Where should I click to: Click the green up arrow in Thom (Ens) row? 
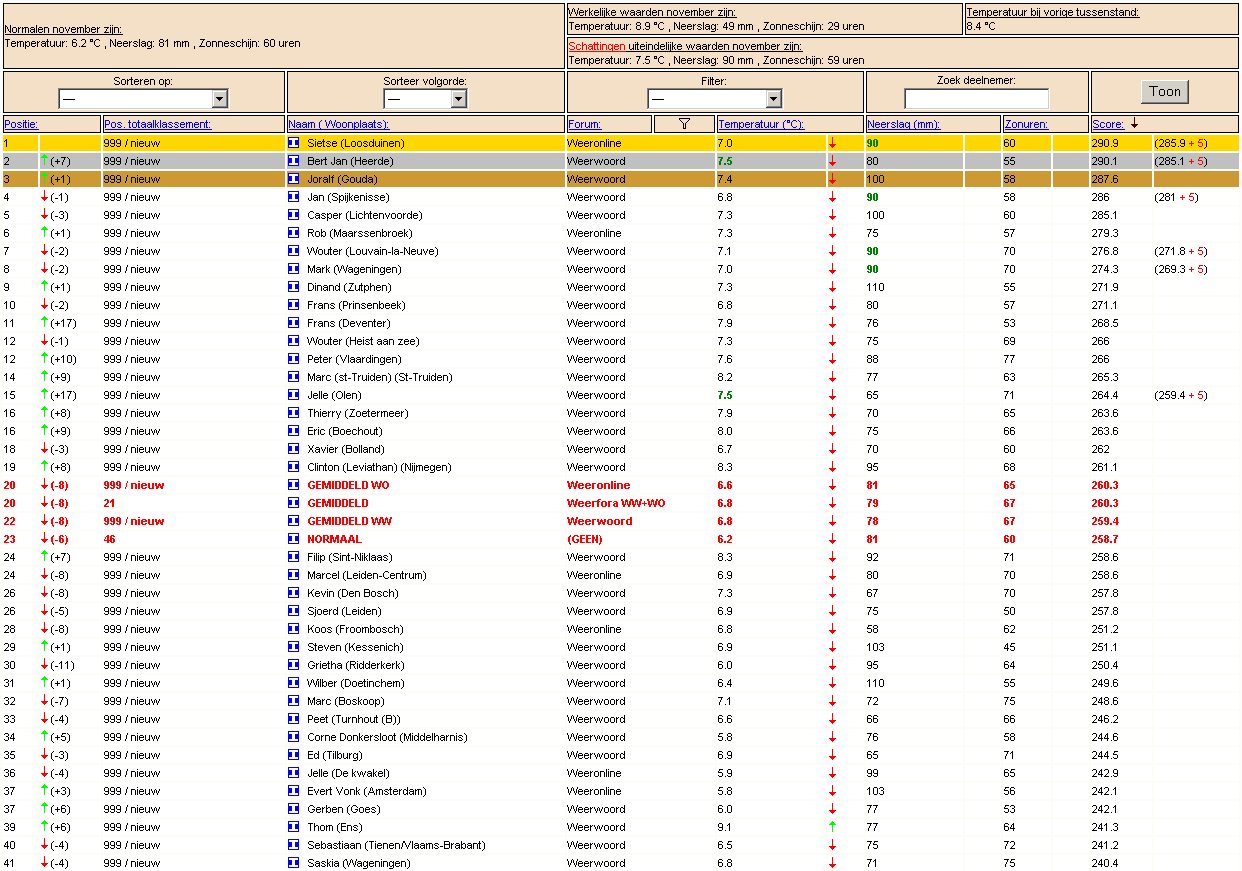(x=832, y=827)
